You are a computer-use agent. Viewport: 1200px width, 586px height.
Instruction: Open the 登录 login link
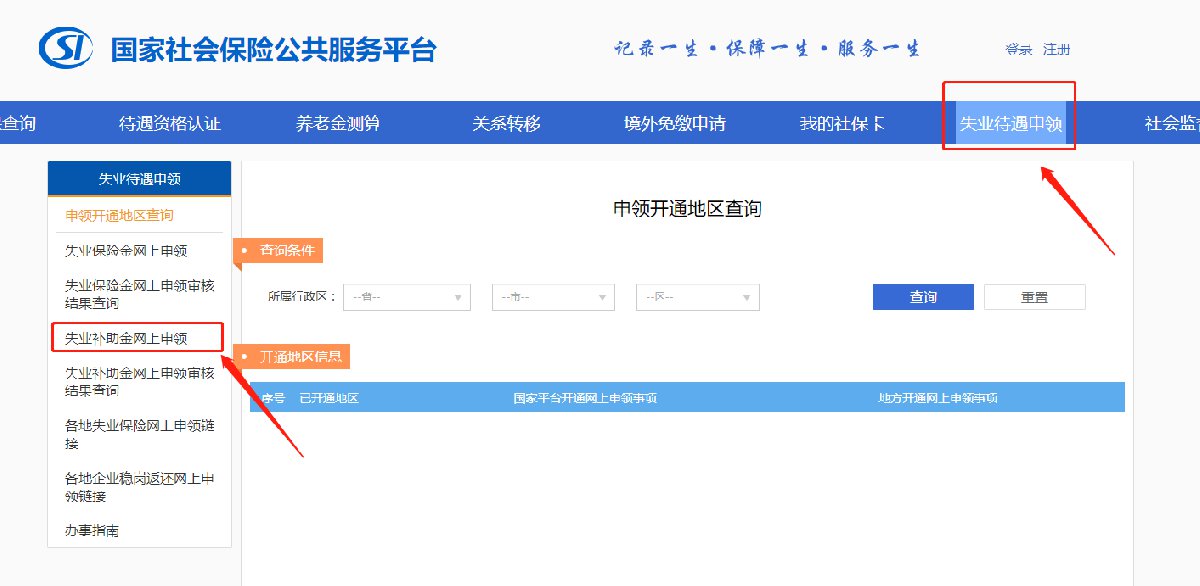click(x=1018, y=49)
